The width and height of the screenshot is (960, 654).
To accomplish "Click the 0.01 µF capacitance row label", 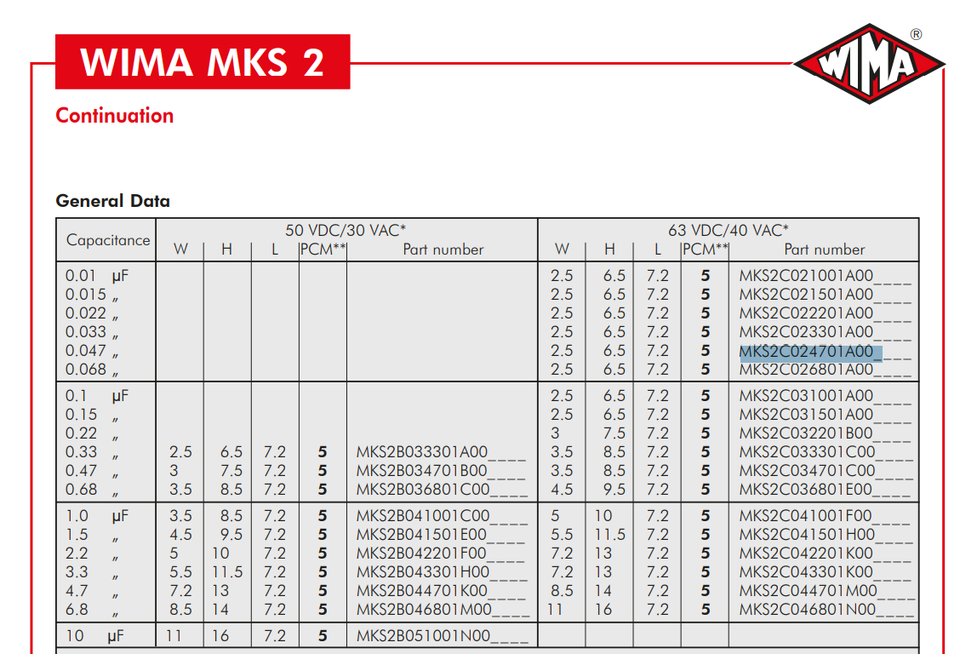I will tap(97, 276).
